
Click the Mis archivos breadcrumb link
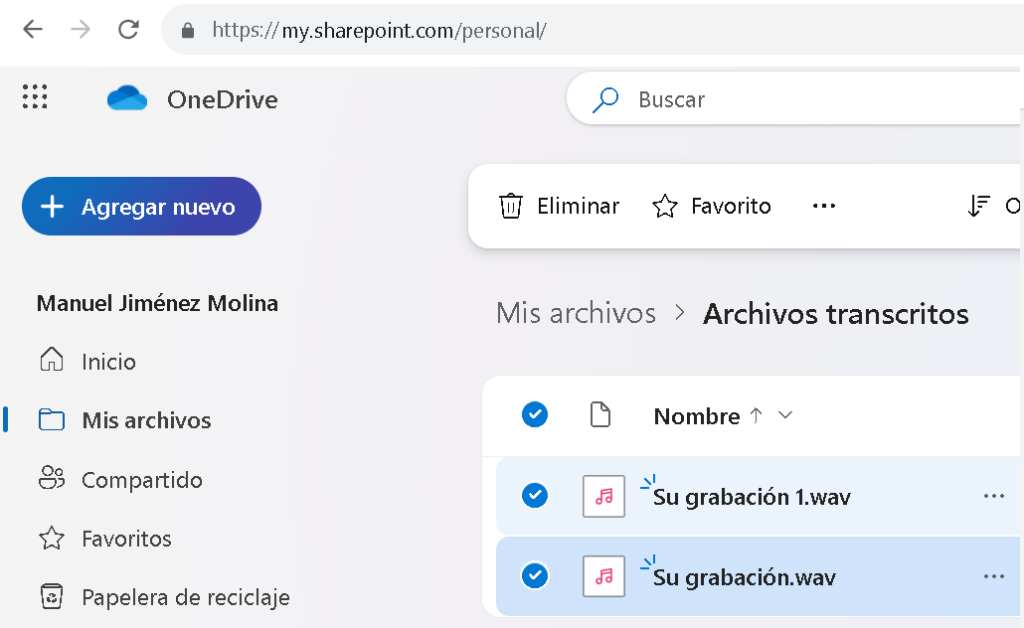pos(576,313)
